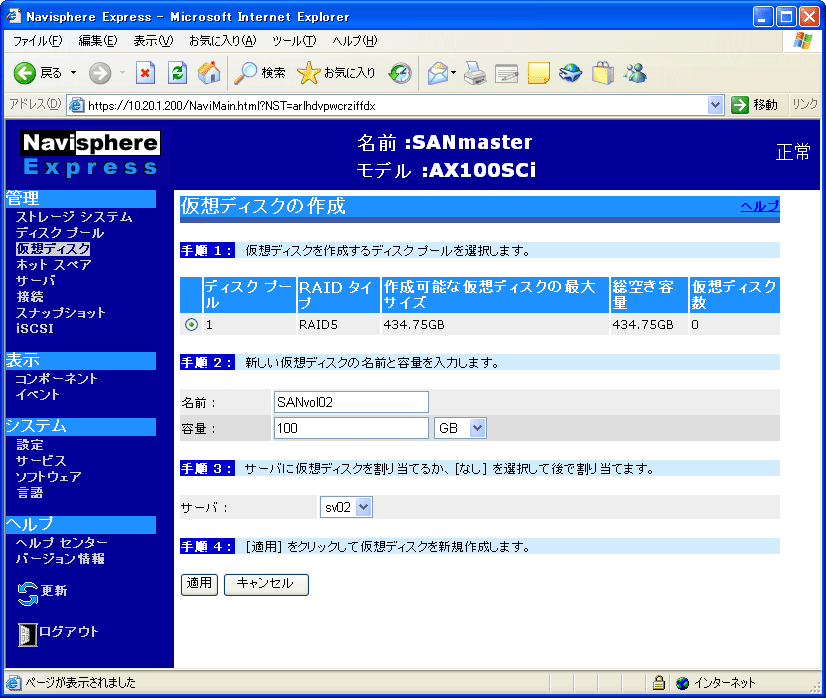Open the ヘルプ link in page header
This screenshot has width=826, height=698.
point(759,206)
